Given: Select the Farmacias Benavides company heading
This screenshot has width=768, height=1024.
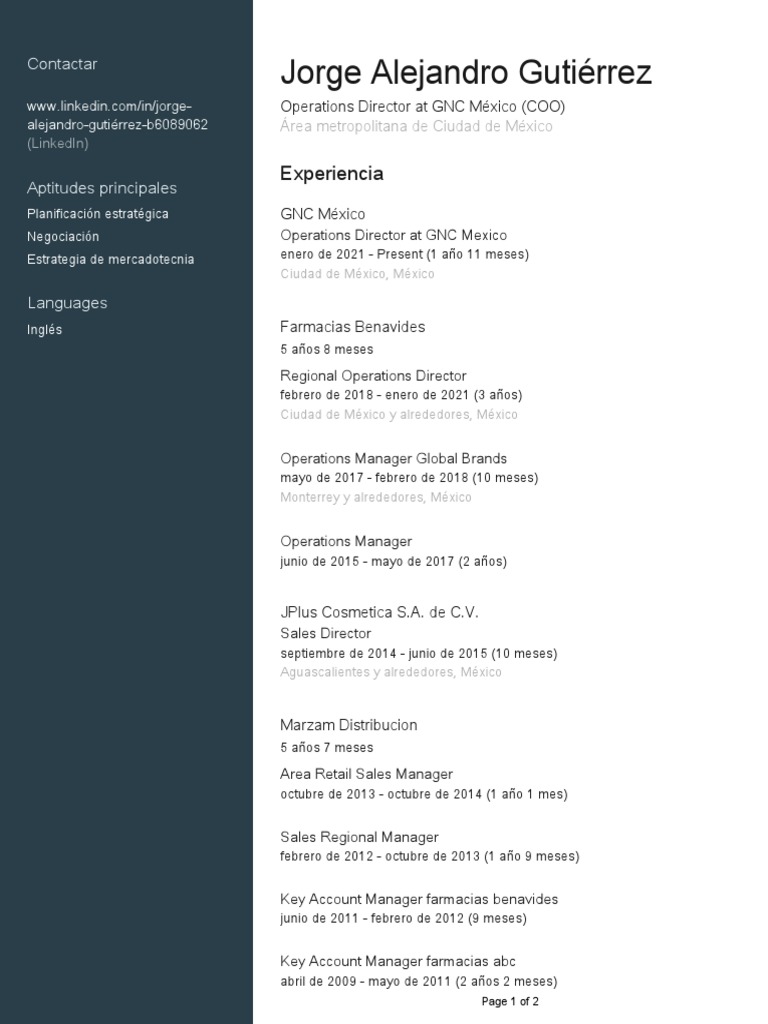Looking at the screenshot, I should click(x=353, y=327).
